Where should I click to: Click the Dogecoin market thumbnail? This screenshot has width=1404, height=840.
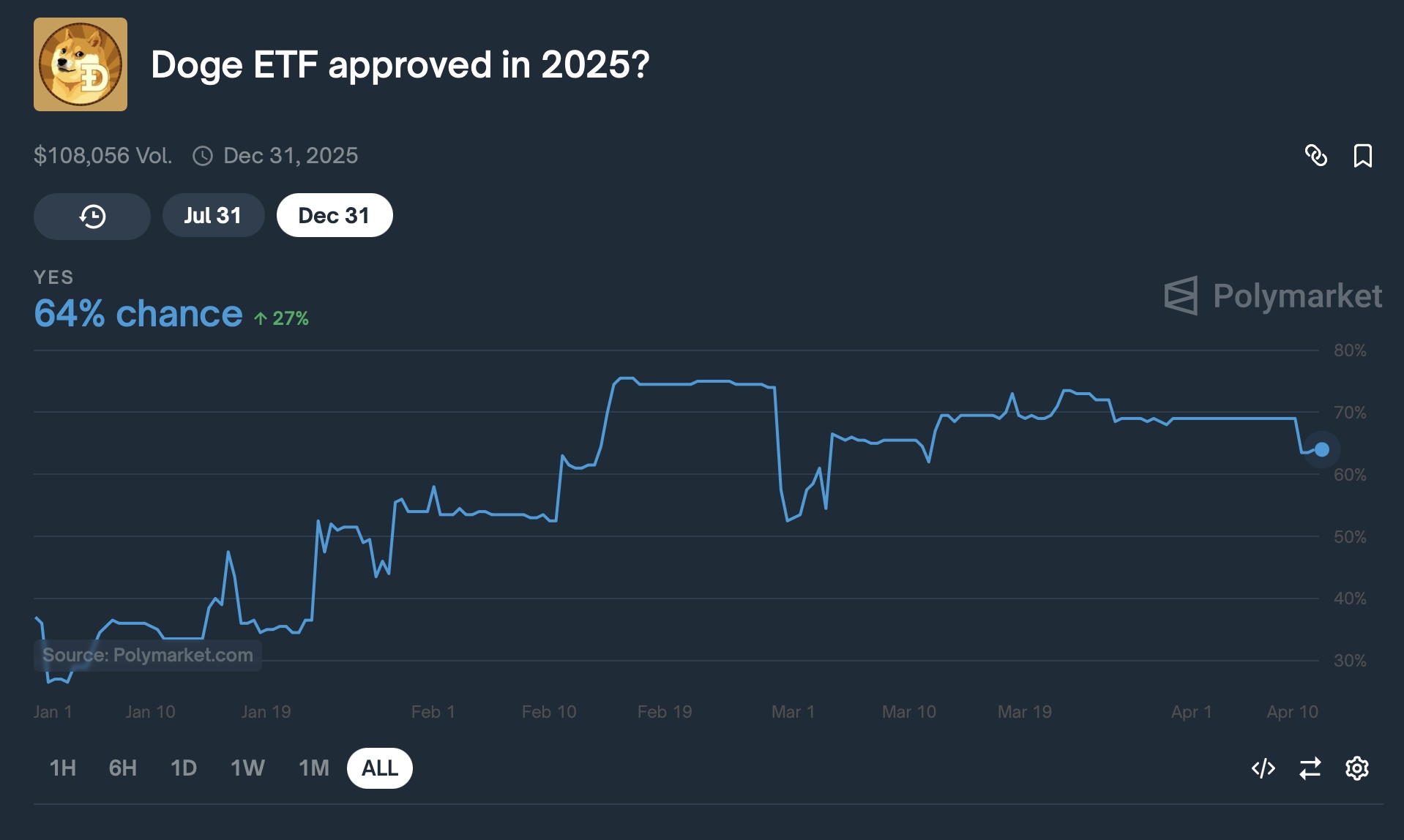[81, 64]
